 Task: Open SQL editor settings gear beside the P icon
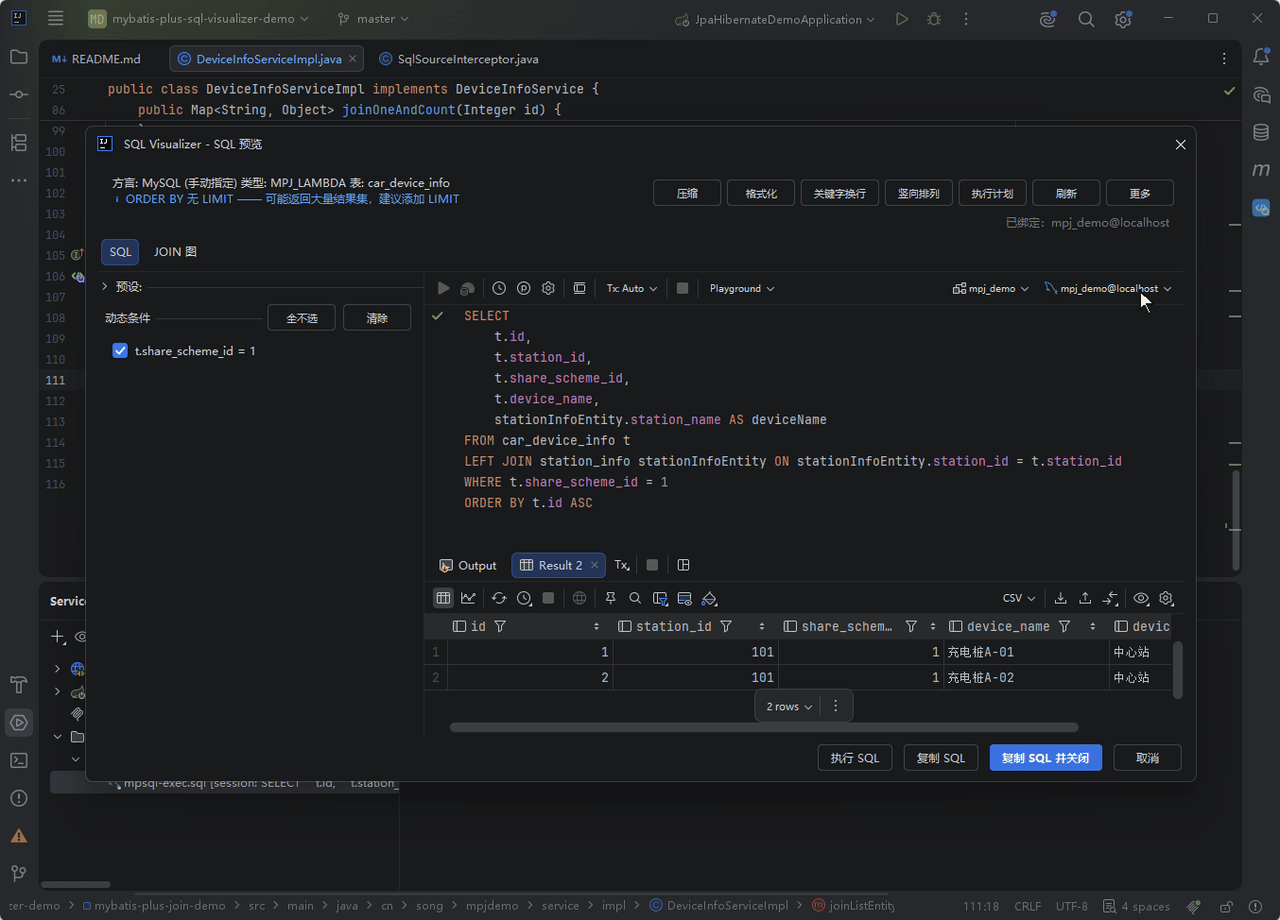(x=548, y=288)
